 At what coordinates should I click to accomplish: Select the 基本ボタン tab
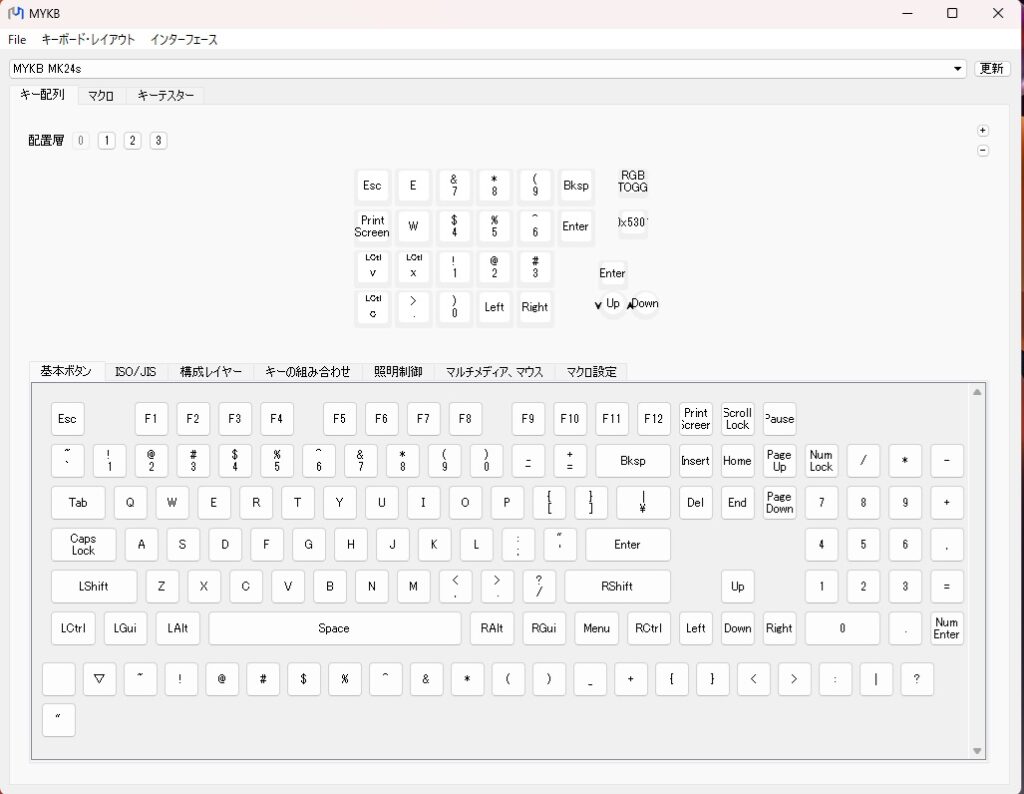click(66, 371)
